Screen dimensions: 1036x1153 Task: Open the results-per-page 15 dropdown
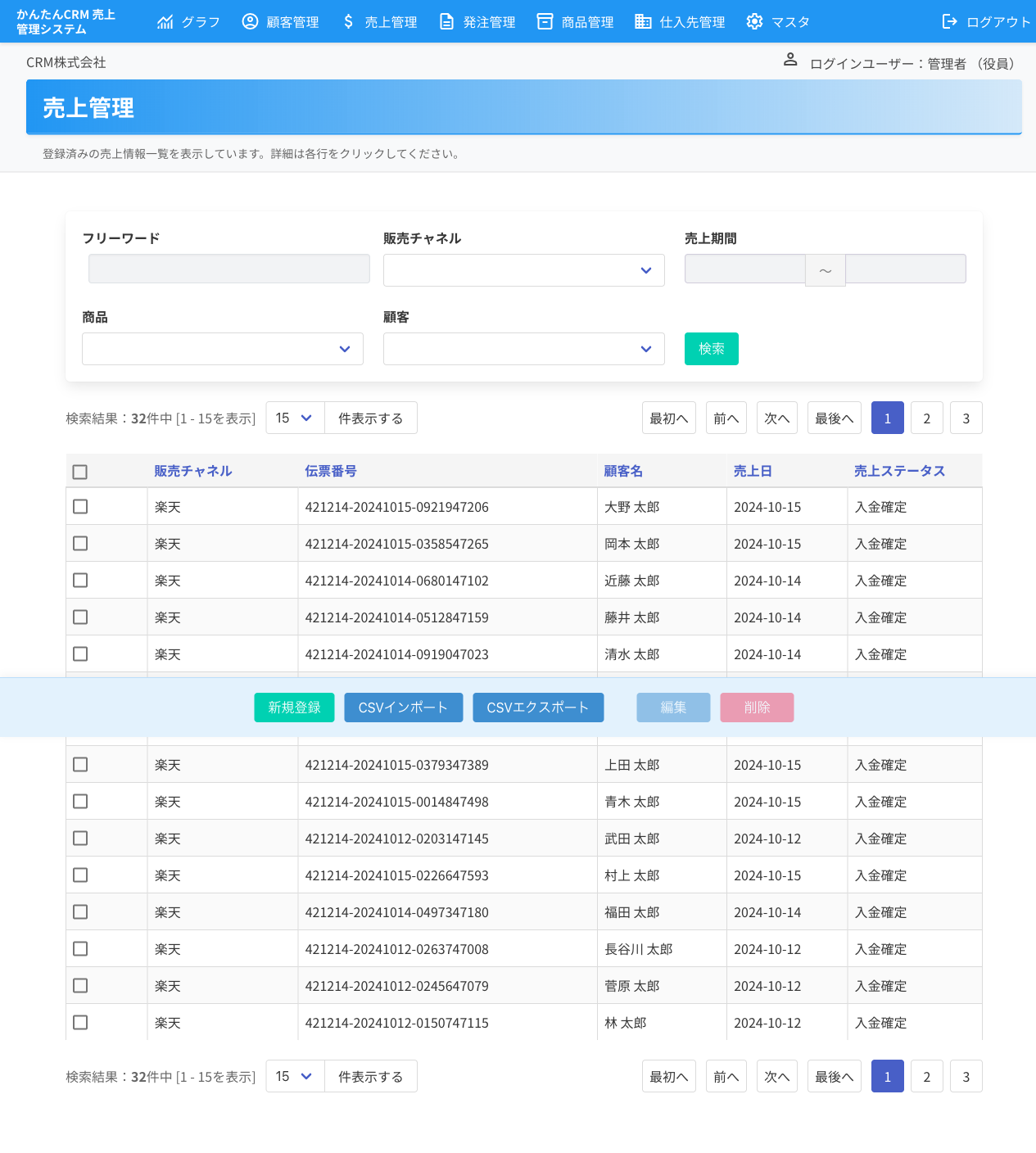(x=294, y=418)
